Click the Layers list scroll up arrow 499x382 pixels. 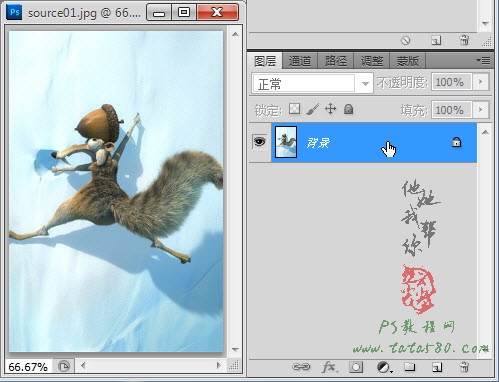point(485,132)
